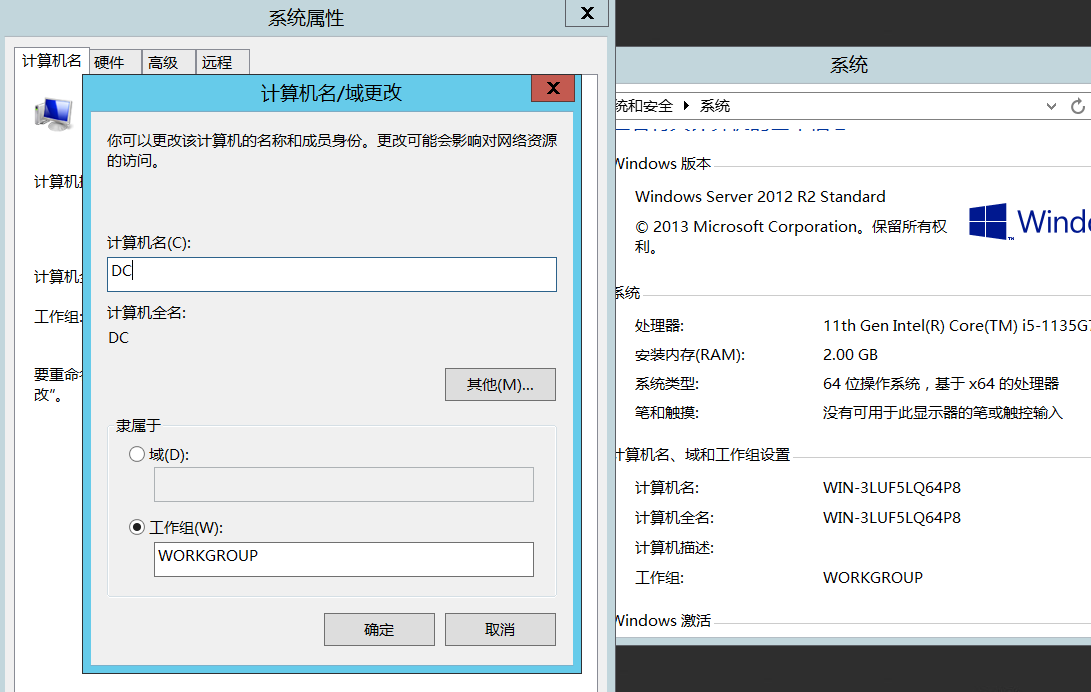Go to the 系统和安全 breadcrumb
The height and width of the screenshot is (692, 1091).
tap(645, 106)
